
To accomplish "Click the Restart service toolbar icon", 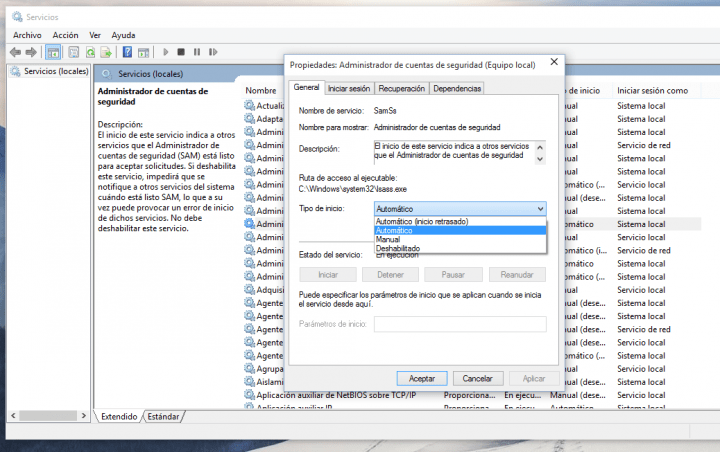I will click(213, 52).
